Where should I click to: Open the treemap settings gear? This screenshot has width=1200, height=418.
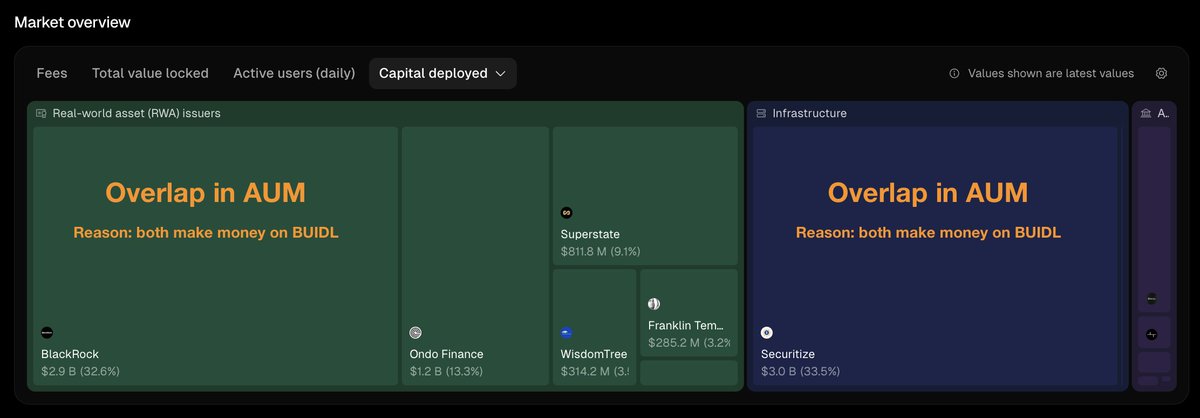click(x=1161, y=73)
